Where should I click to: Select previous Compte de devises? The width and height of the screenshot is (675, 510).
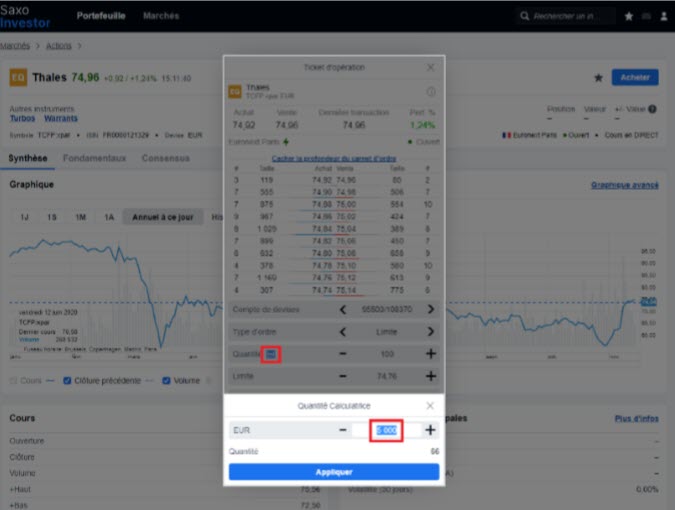click(x=343, y=309)
